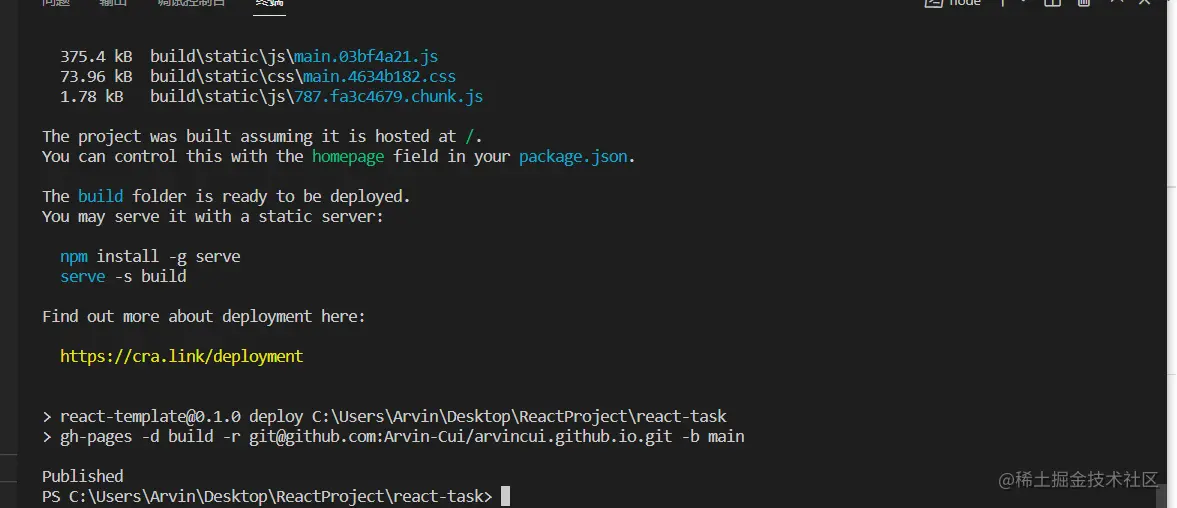Split the terminal pane
Viewport: 1177px width, 508px height.
[x=1052, y=3]
